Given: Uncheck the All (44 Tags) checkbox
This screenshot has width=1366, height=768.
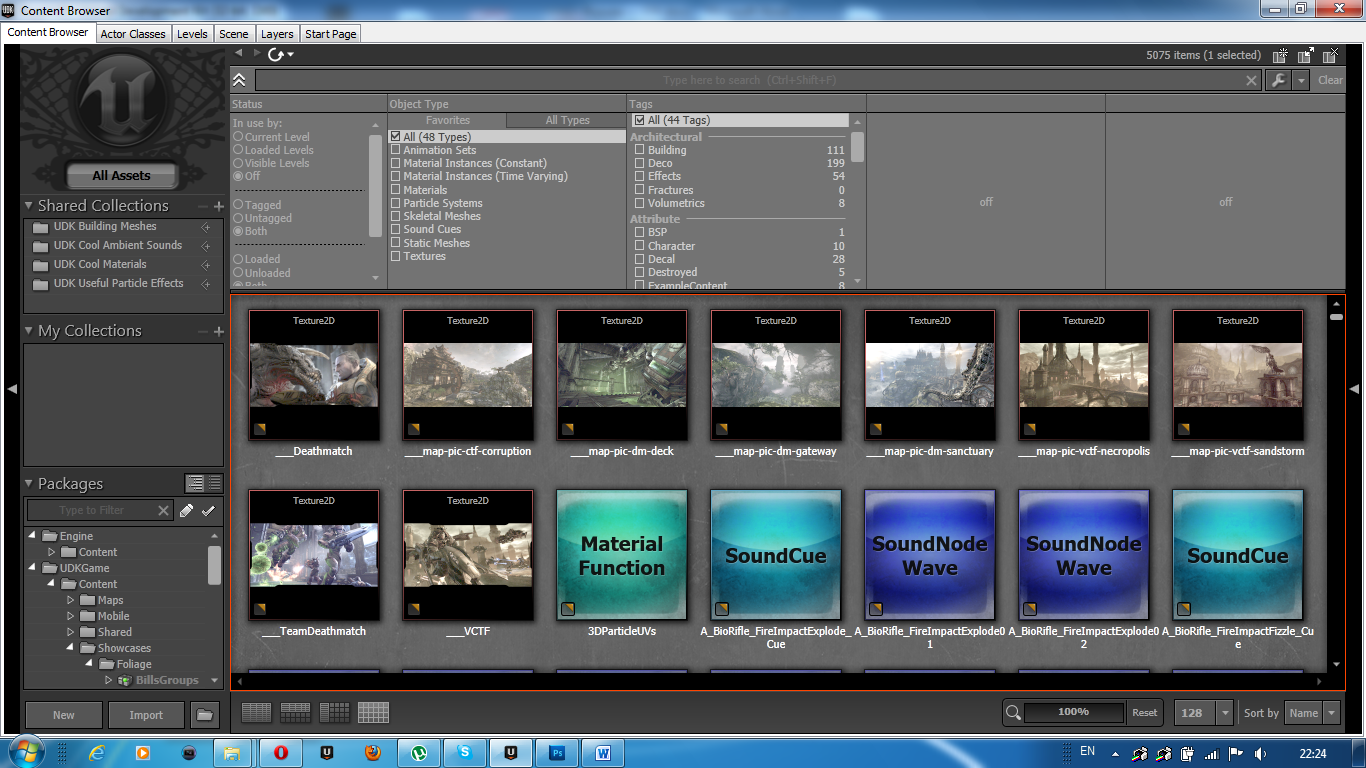Looking at the screenshot, I should click(639, 120).
